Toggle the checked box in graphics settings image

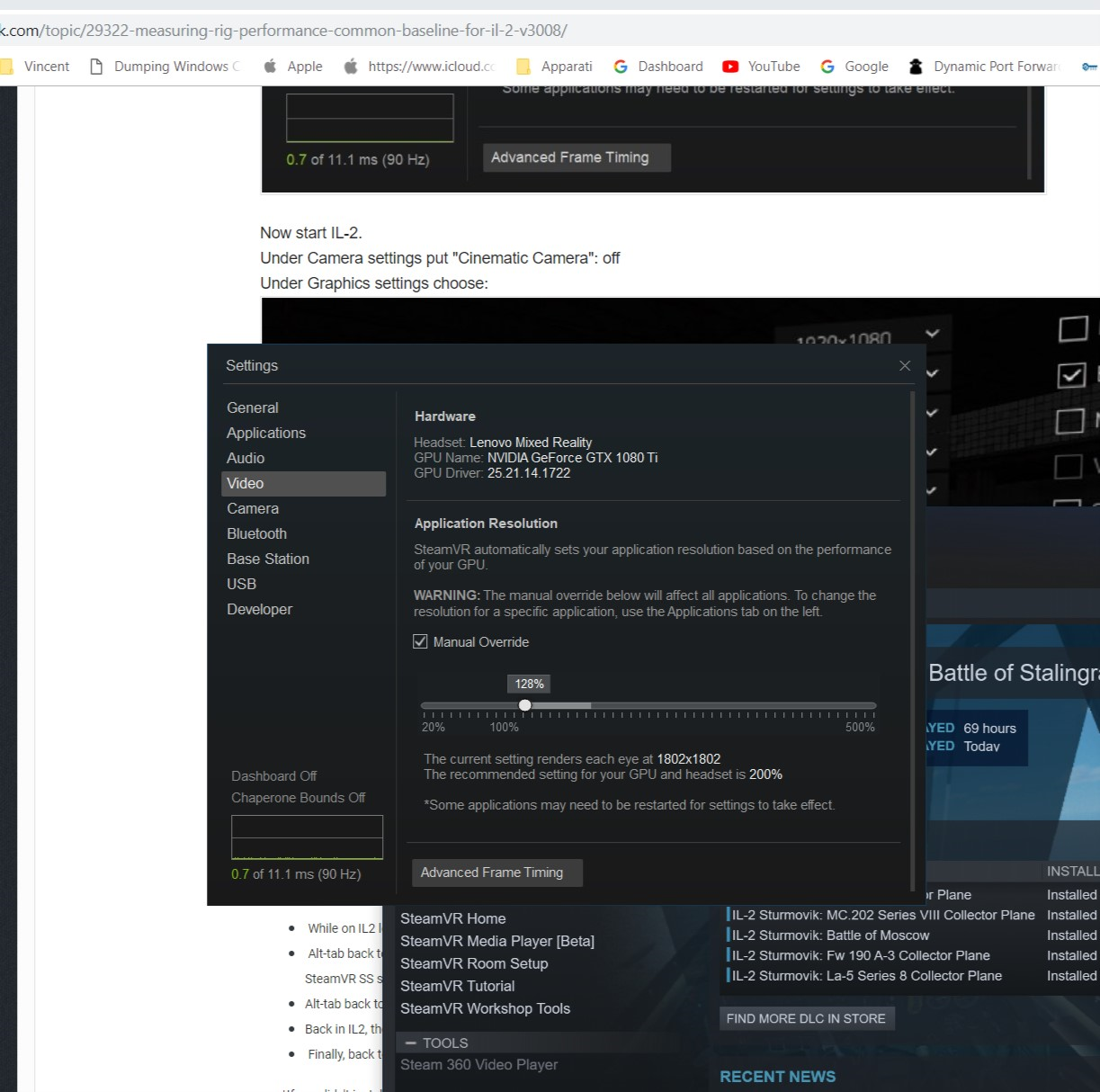[x=1071, y=374]
